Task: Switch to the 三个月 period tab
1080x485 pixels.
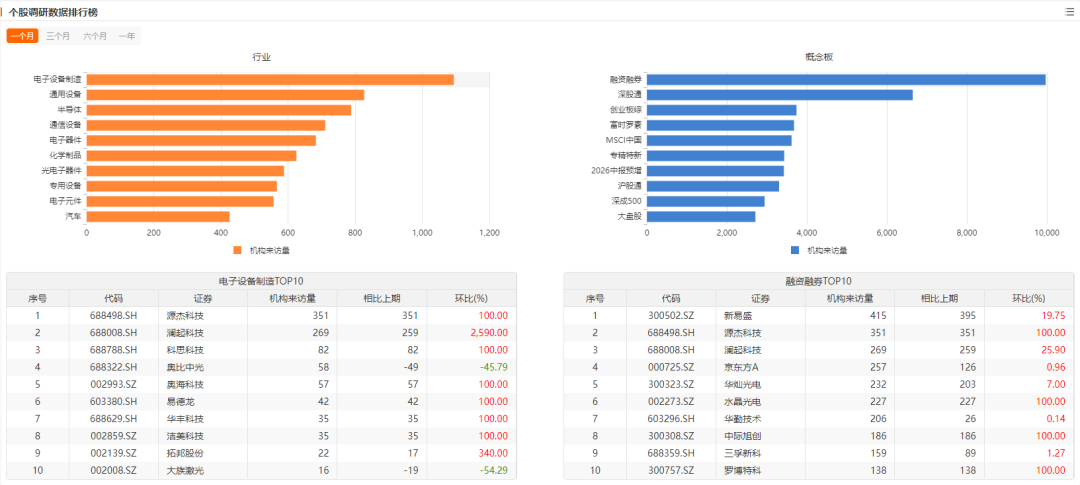Action: point(58,36)
